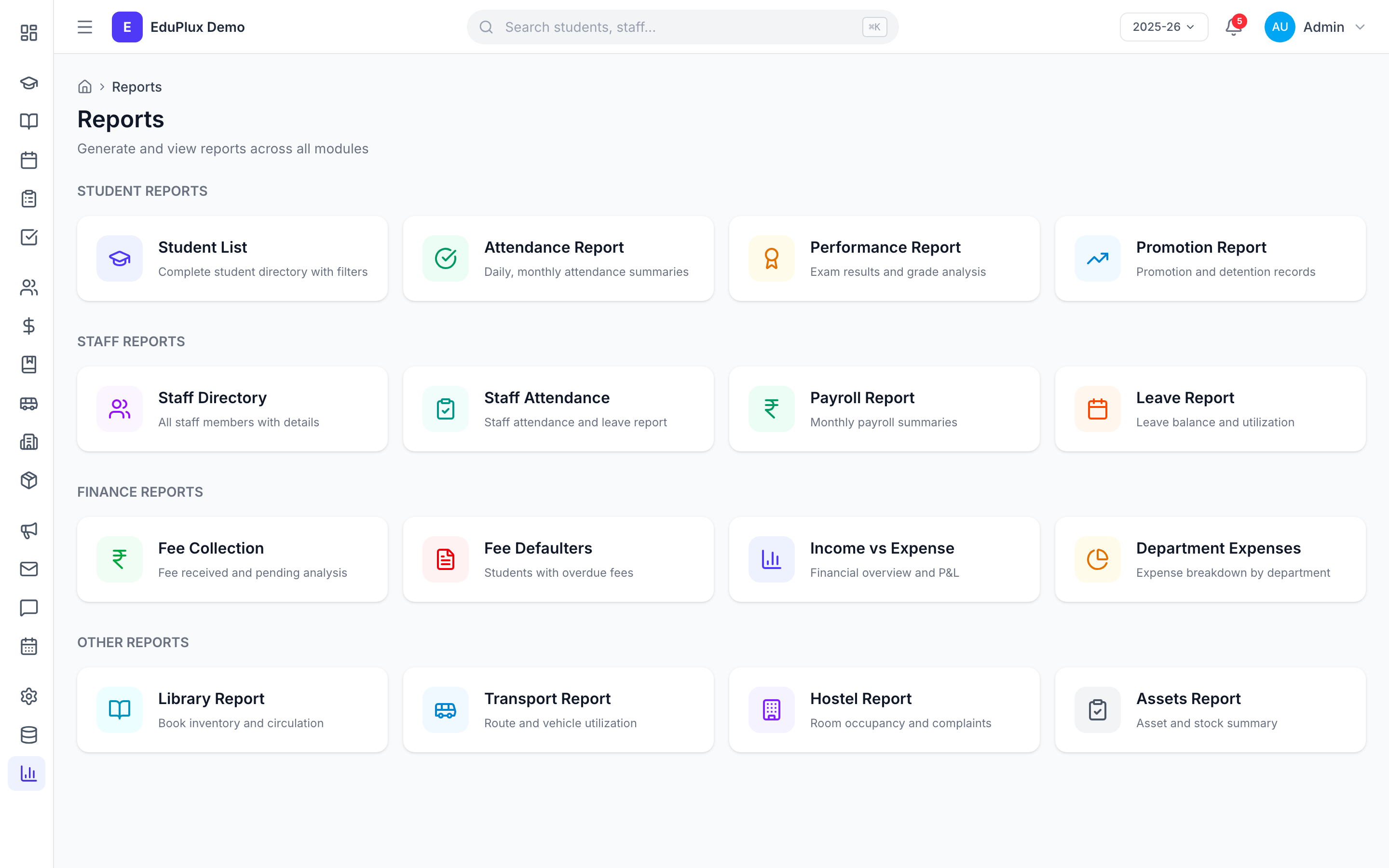Open the gear settings sidebar icon
Image resolution: width=1389 pixels, height=868 pixels.
coord(29,696)
